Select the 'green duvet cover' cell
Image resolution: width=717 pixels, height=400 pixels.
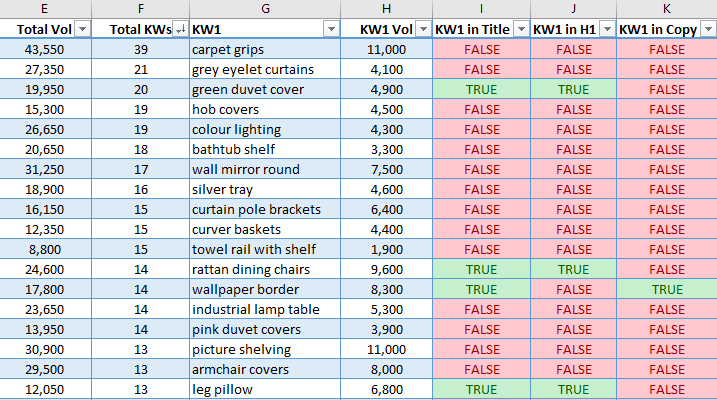coord(247,89)
